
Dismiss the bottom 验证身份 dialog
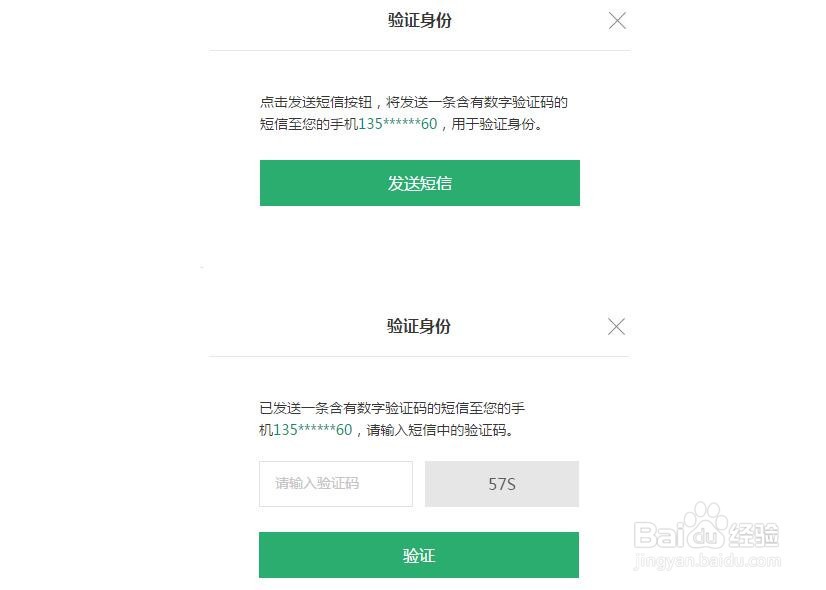pyautogui.click(x=616, y=326)
